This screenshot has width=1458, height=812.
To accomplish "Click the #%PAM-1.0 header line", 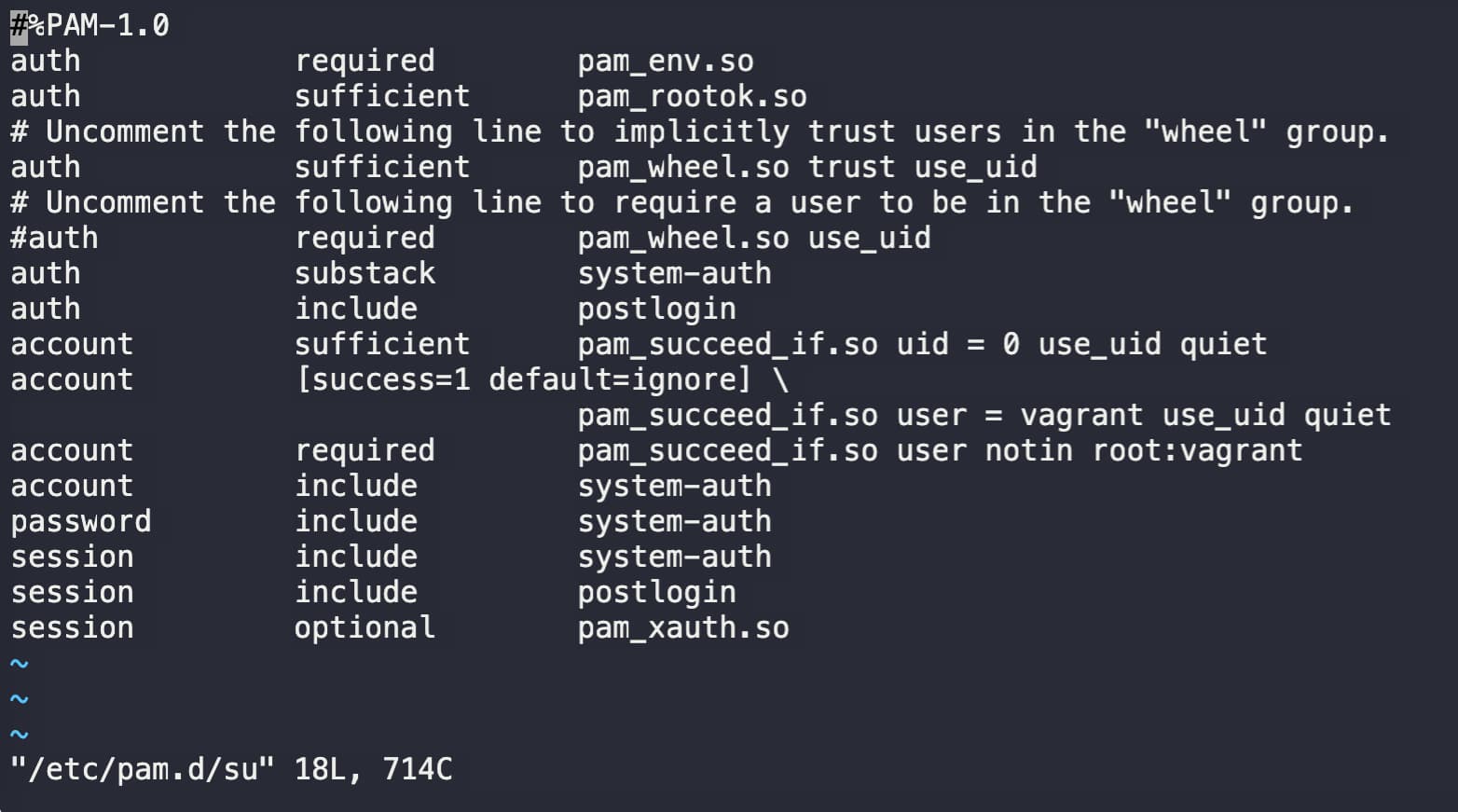I will 89,25.
